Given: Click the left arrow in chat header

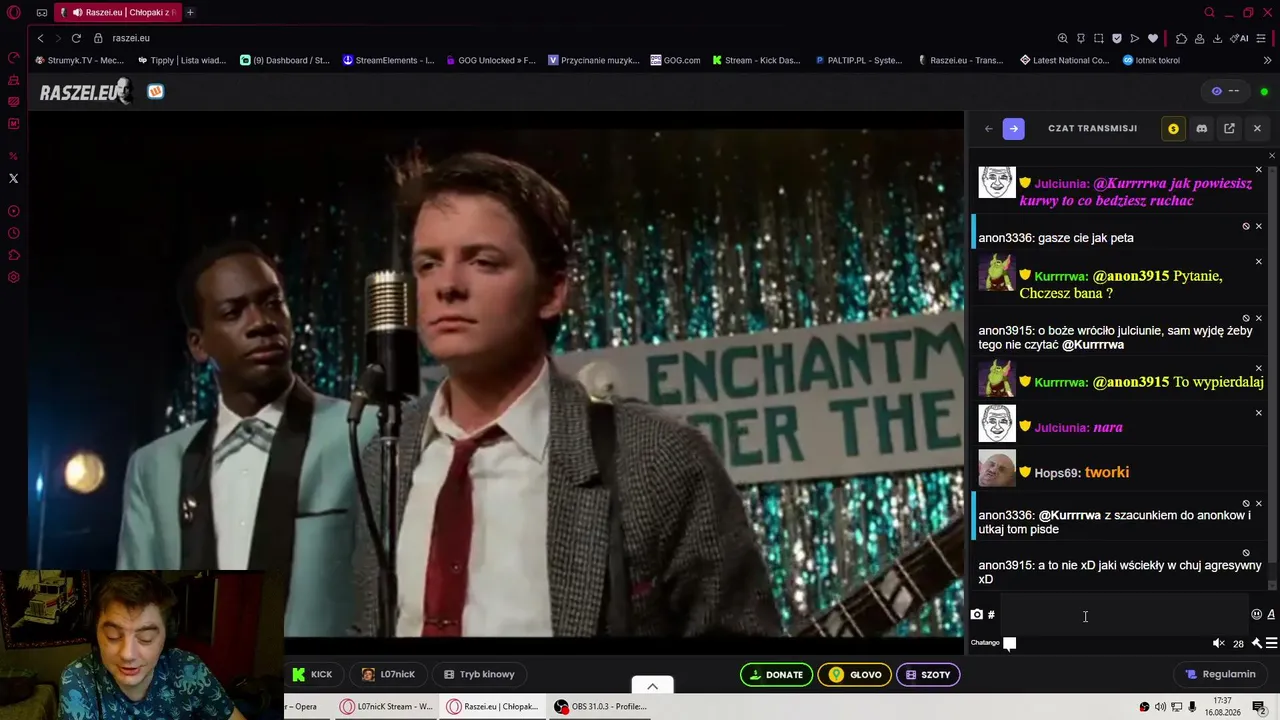Looking at the screenshot, I should click(x=988, y=128).
